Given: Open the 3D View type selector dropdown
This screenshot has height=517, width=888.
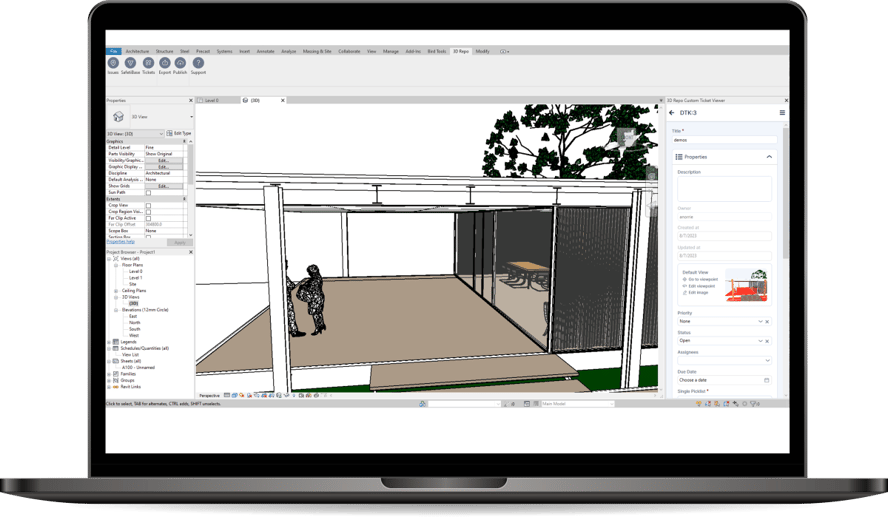Looking at the screenshot, I should coord(191,117).
